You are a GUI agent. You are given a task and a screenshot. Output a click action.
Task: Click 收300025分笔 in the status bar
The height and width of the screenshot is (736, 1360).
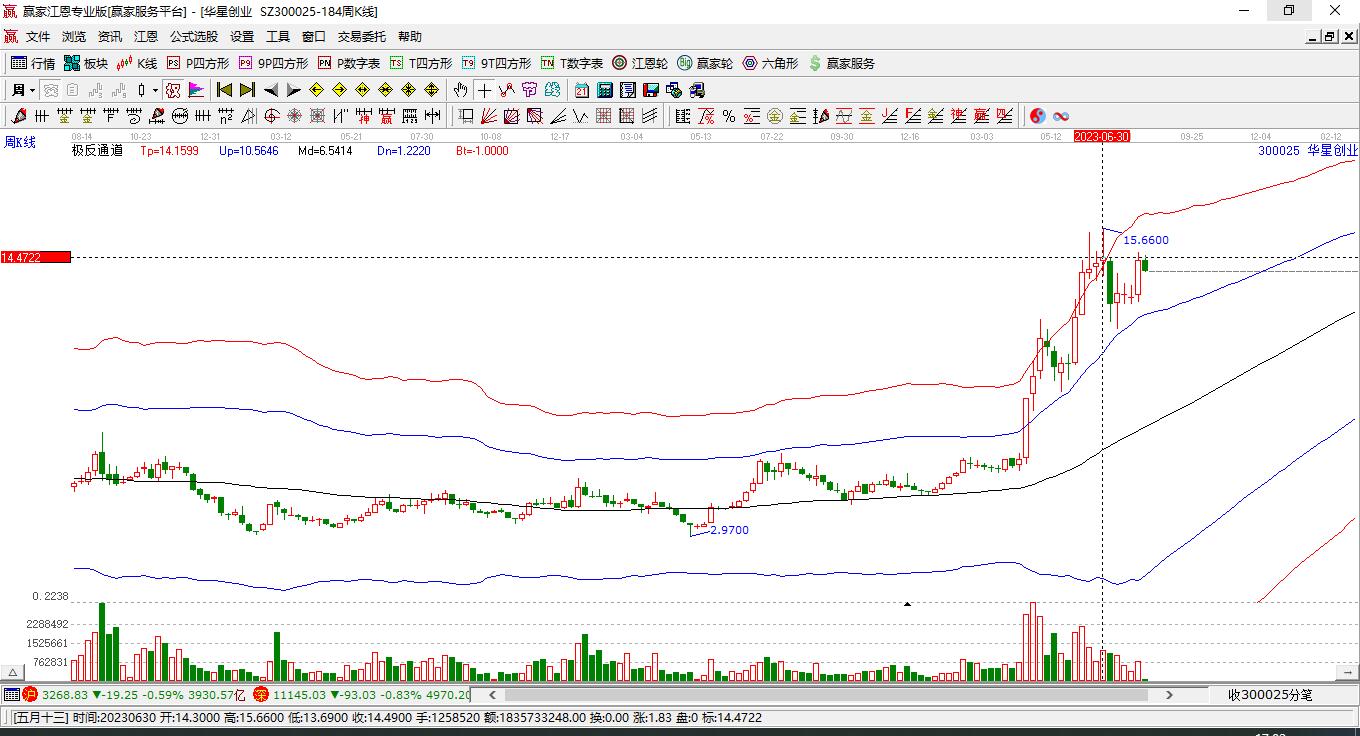[x=1270, y=694]
